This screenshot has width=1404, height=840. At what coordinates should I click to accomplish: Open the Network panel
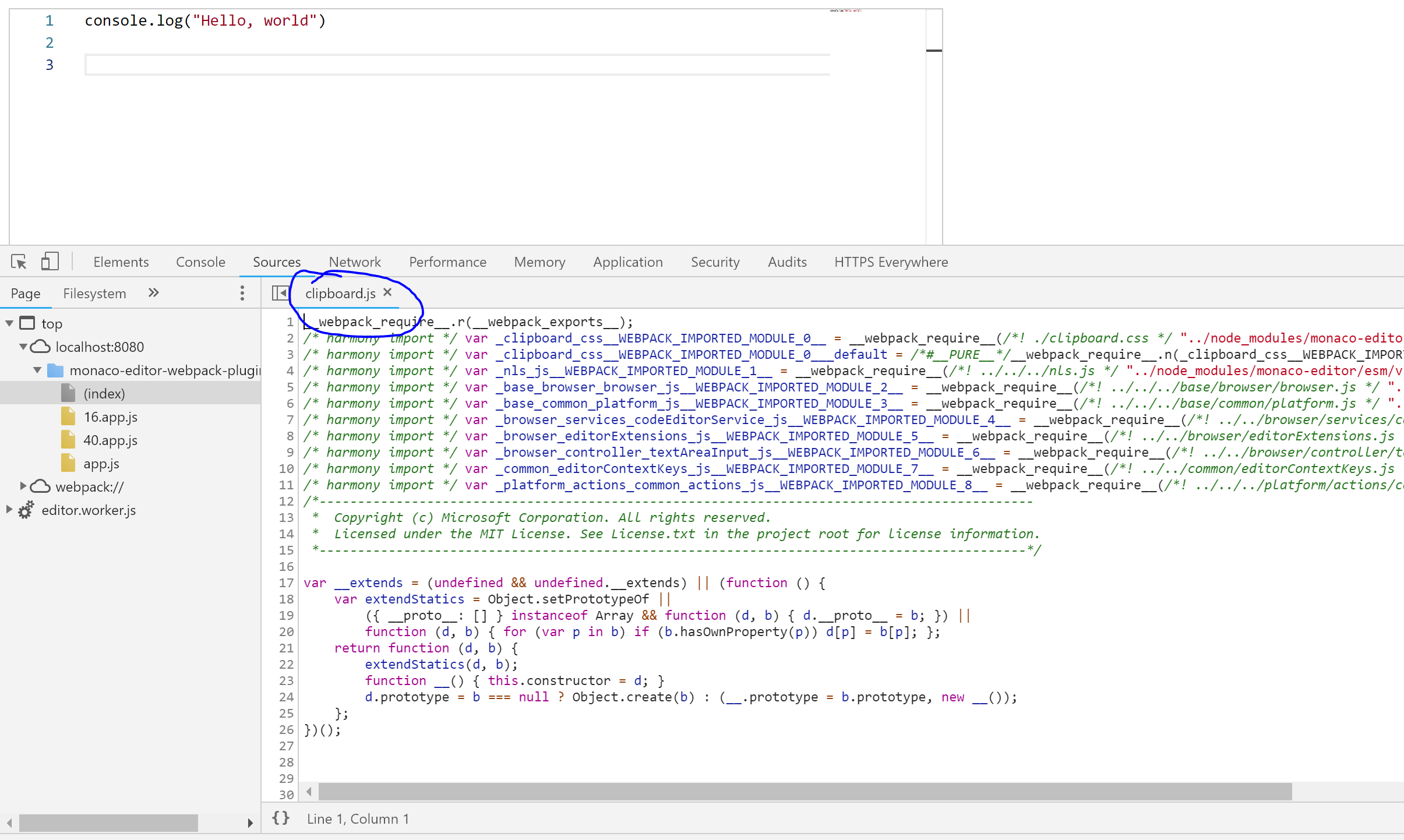click(x=355, y=262)
